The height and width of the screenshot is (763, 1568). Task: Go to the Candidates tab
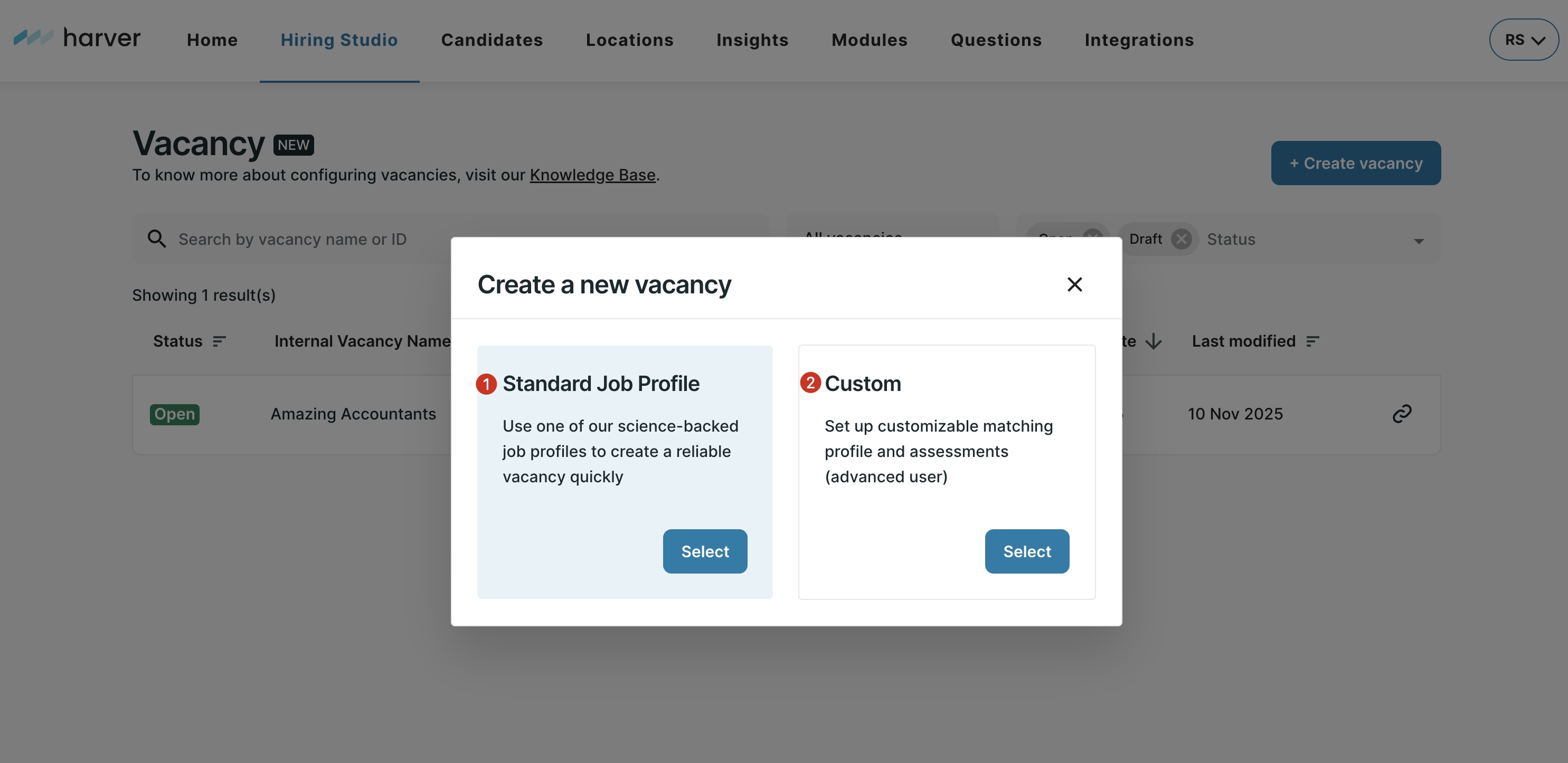click(492, 40)
